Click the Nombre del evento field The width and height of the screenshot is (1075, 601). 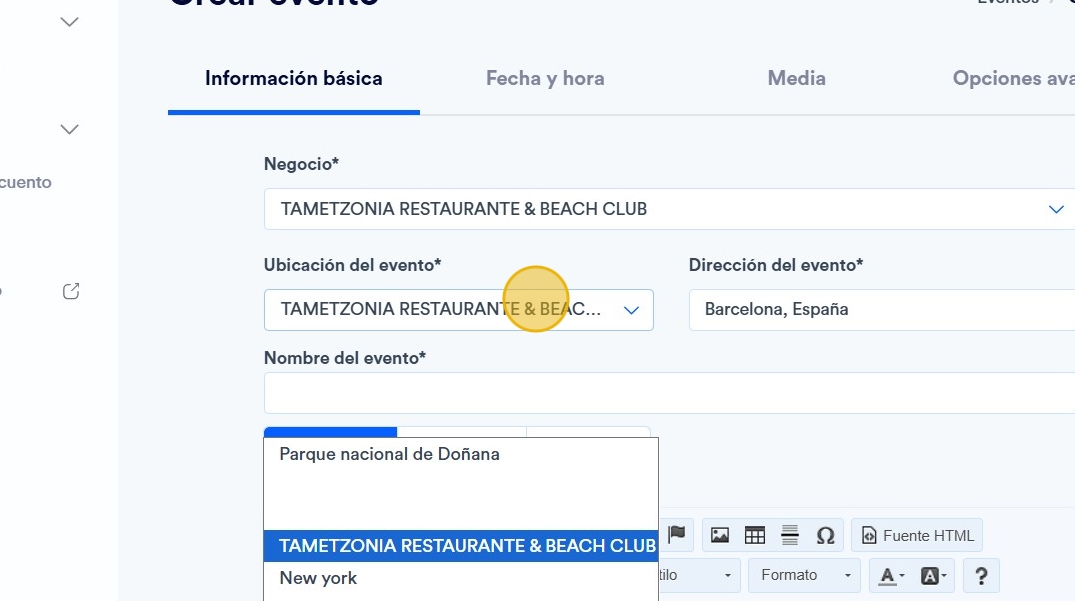click(669, 393)
